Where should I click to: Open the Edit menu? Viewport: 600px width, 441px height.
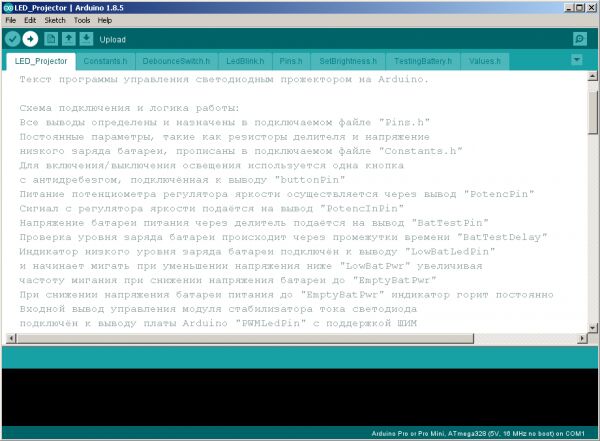point(30,20)
